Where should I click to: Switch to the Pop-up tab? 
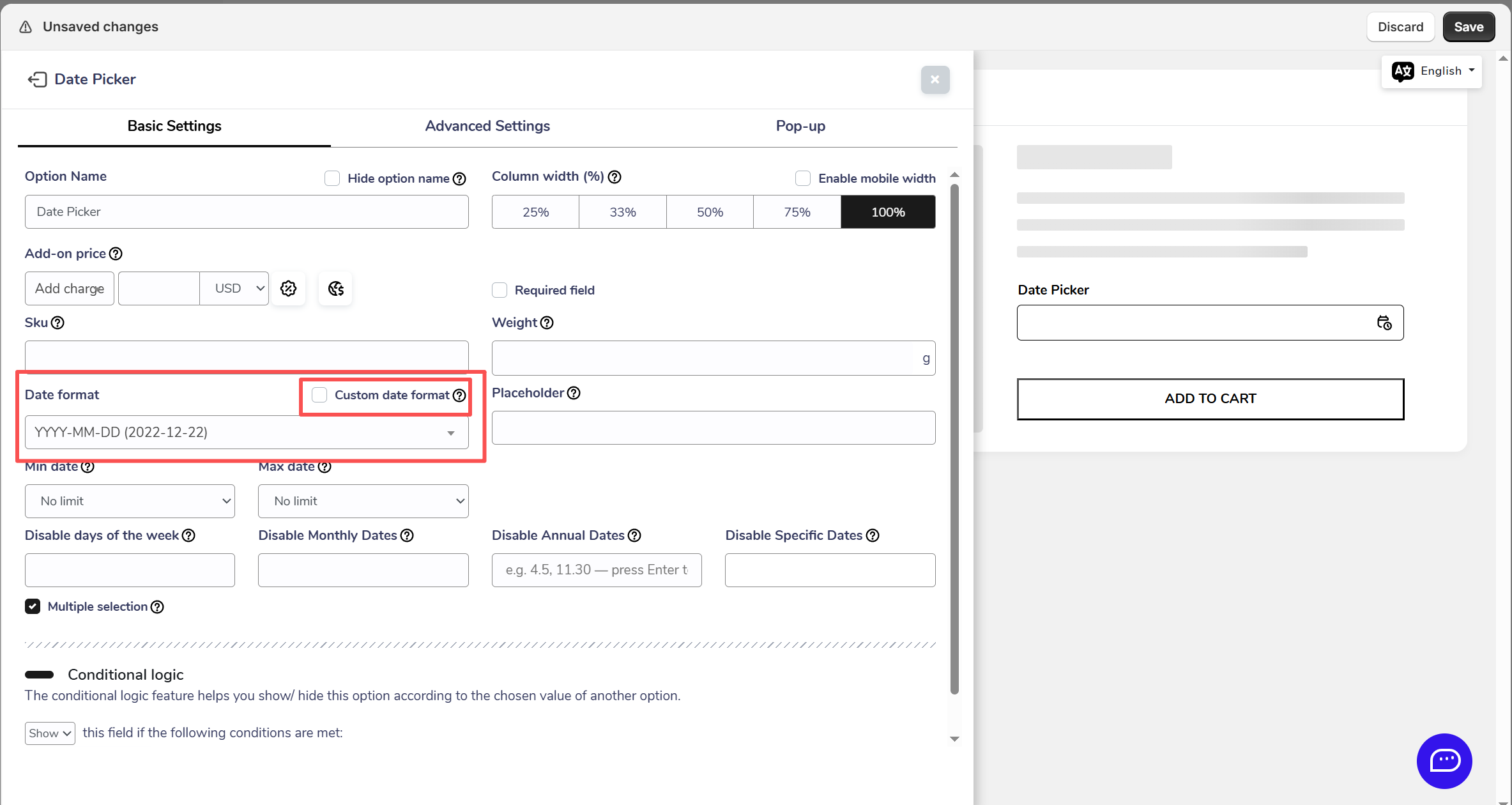tap(800, 126)
